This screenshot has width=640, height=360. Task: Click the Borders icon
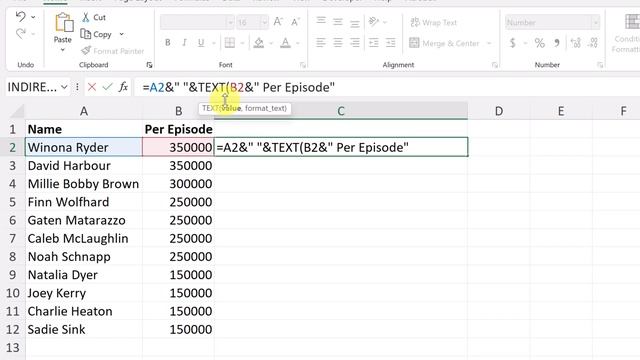click(230, 42)
